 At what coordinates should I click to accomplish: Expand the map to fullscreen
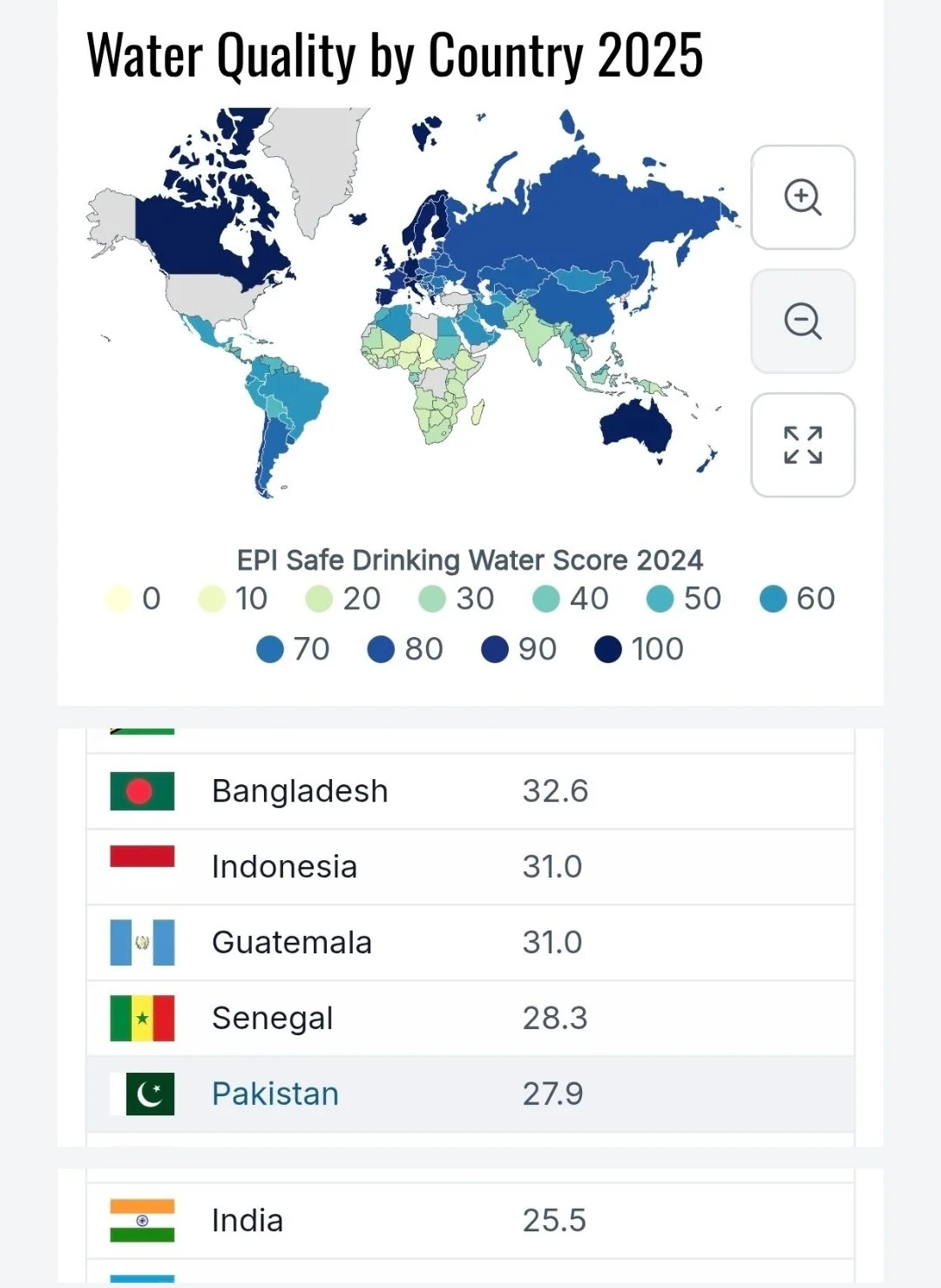coord(802,444)
